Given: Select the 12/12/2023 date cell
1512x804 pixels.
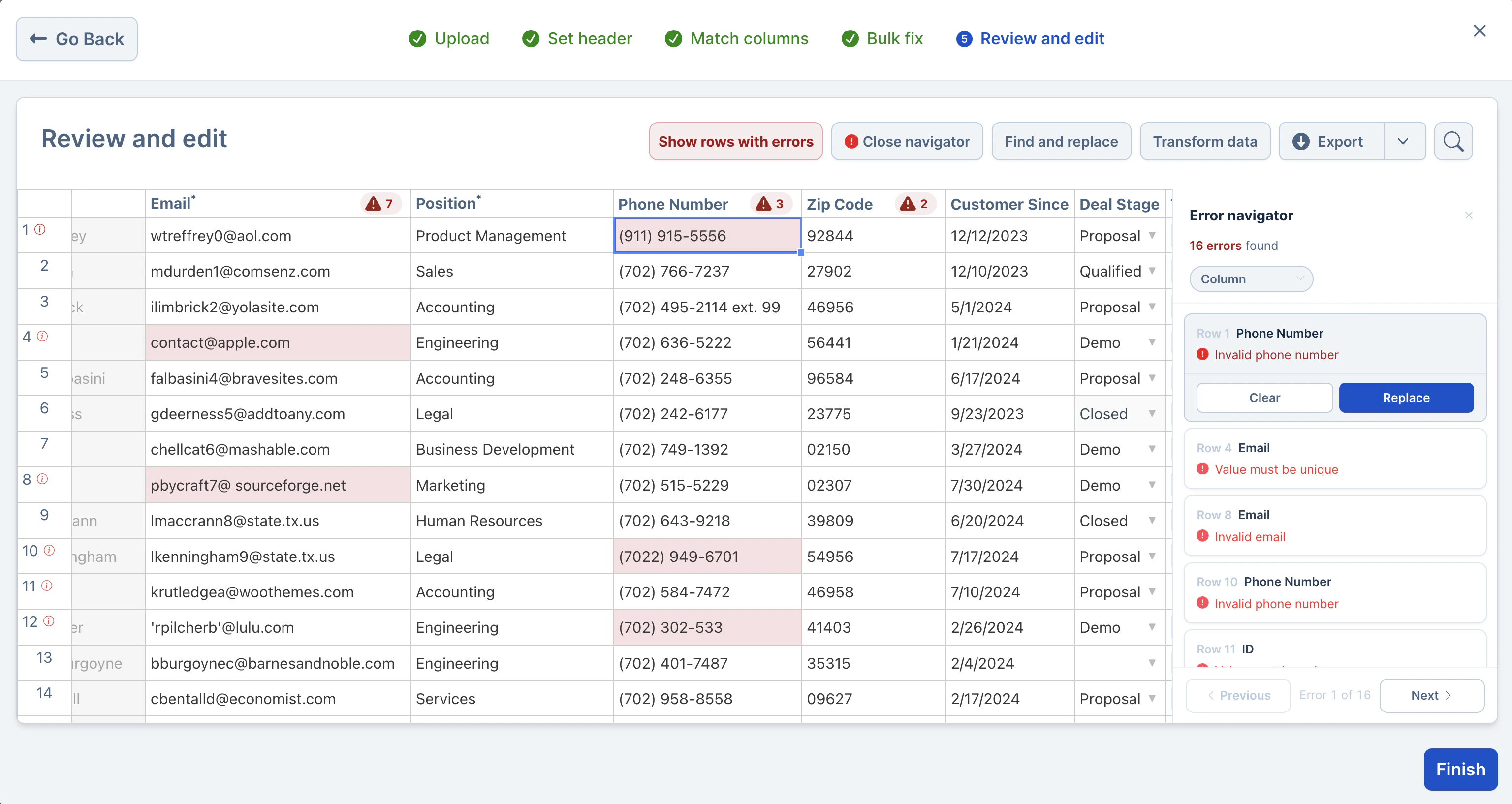Looking at the screenshot, I should tap(1009, 235).
